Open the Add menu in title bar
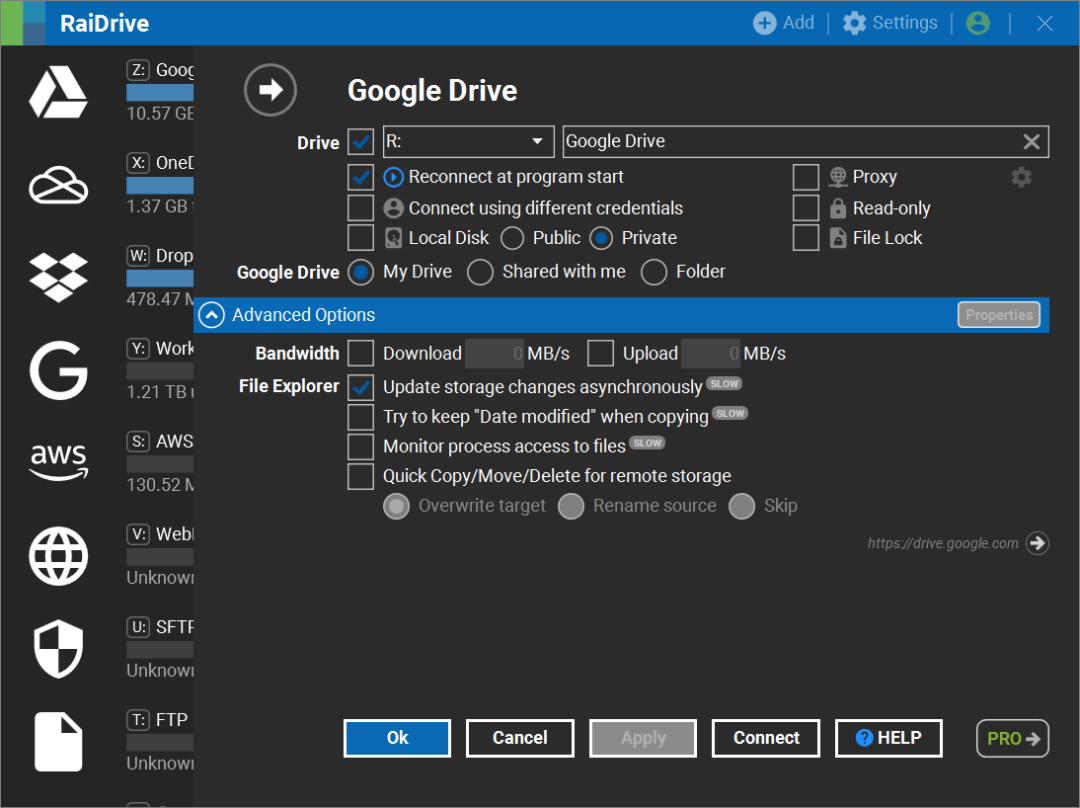The image size is (1080, 808). pos(784,23)
